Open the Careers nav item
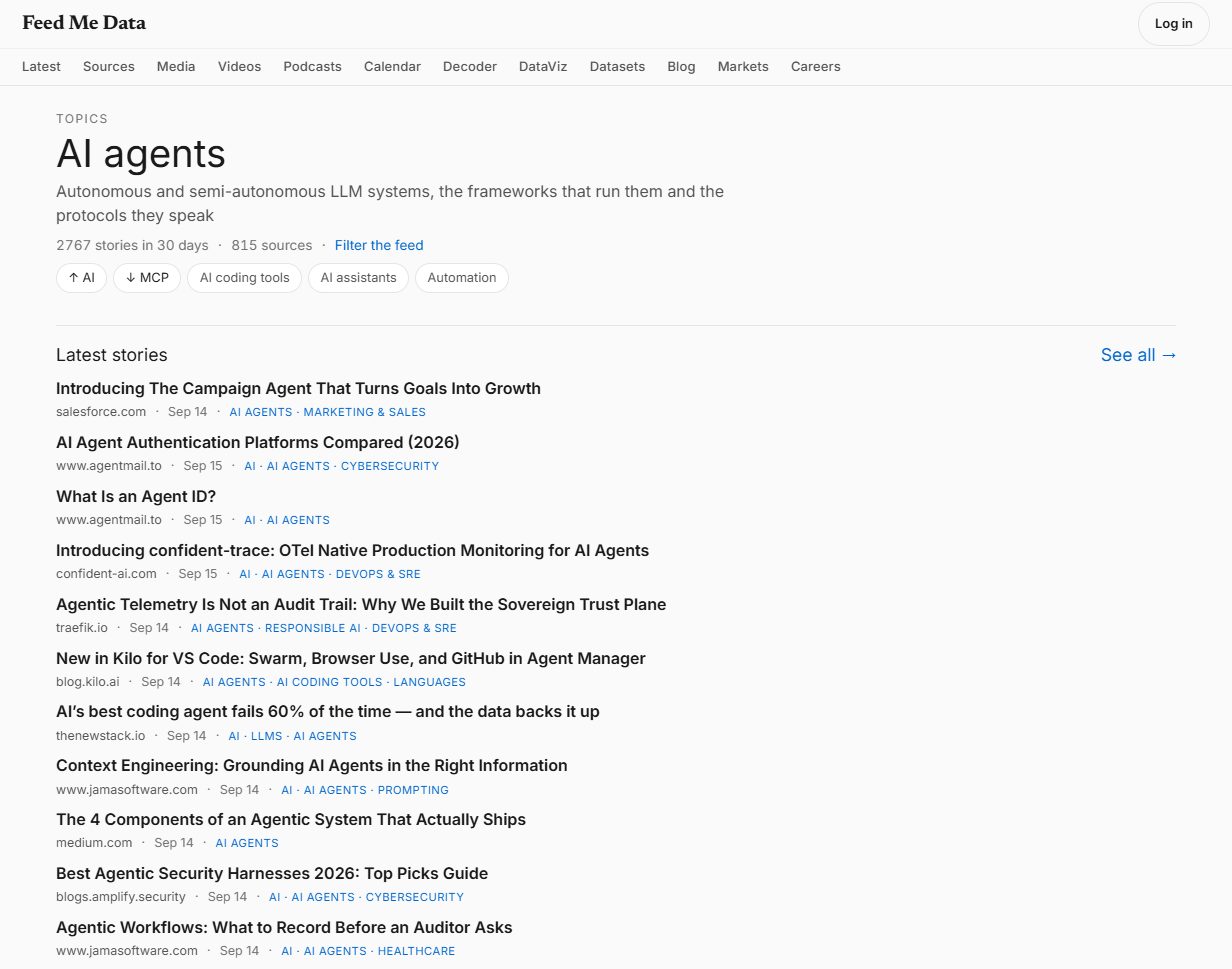 pos(816,66)
